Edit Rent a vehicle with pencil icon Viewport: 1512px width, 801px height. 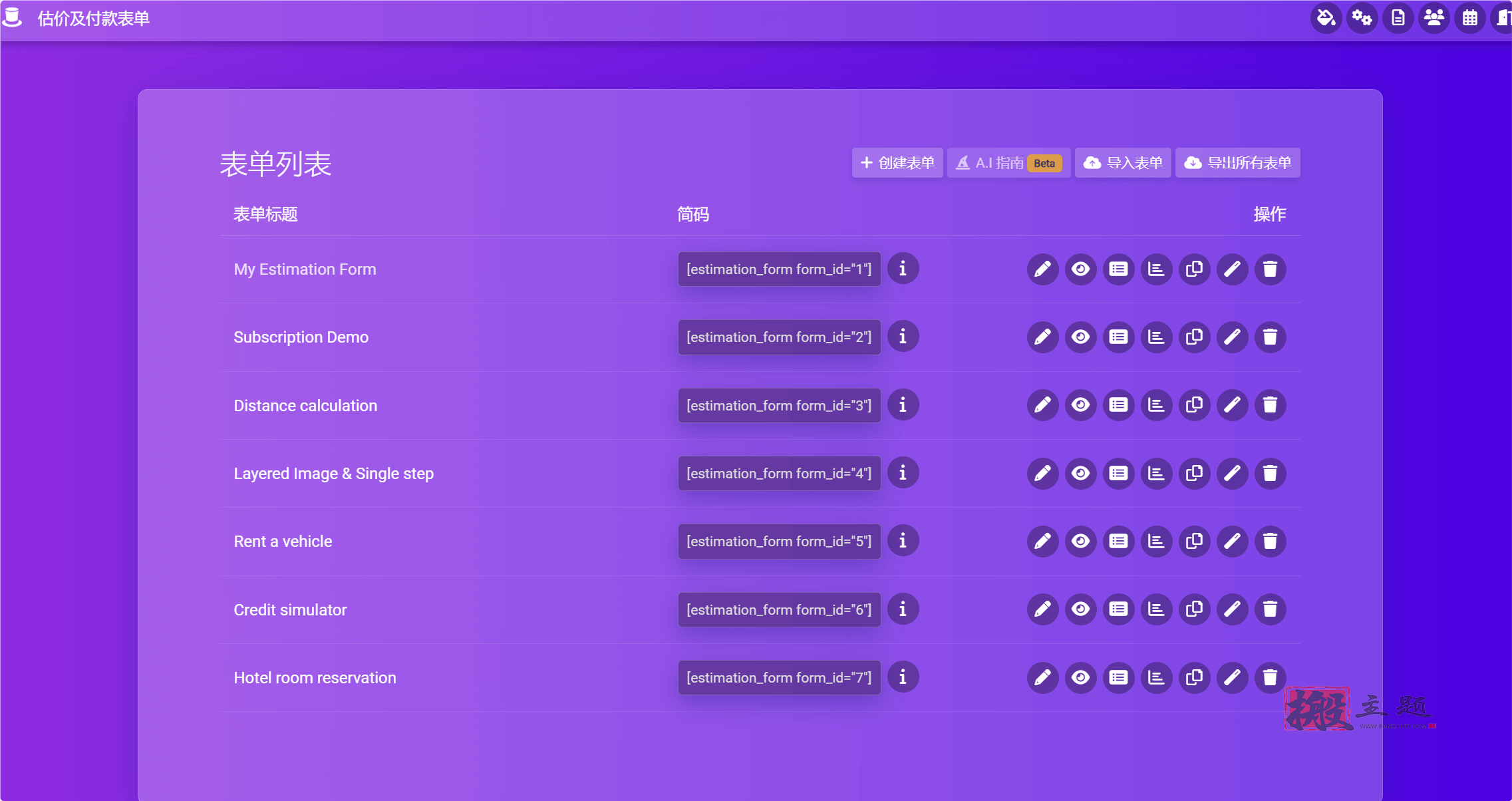click(x=1042, y=542)
